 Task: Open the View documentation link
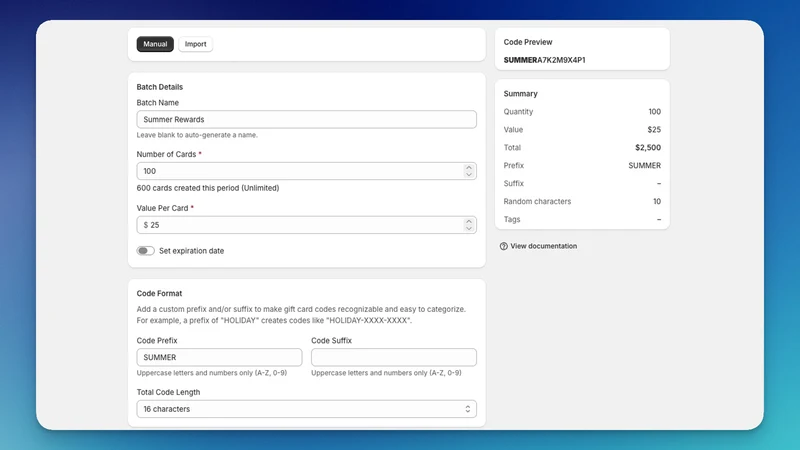point(543,246)
